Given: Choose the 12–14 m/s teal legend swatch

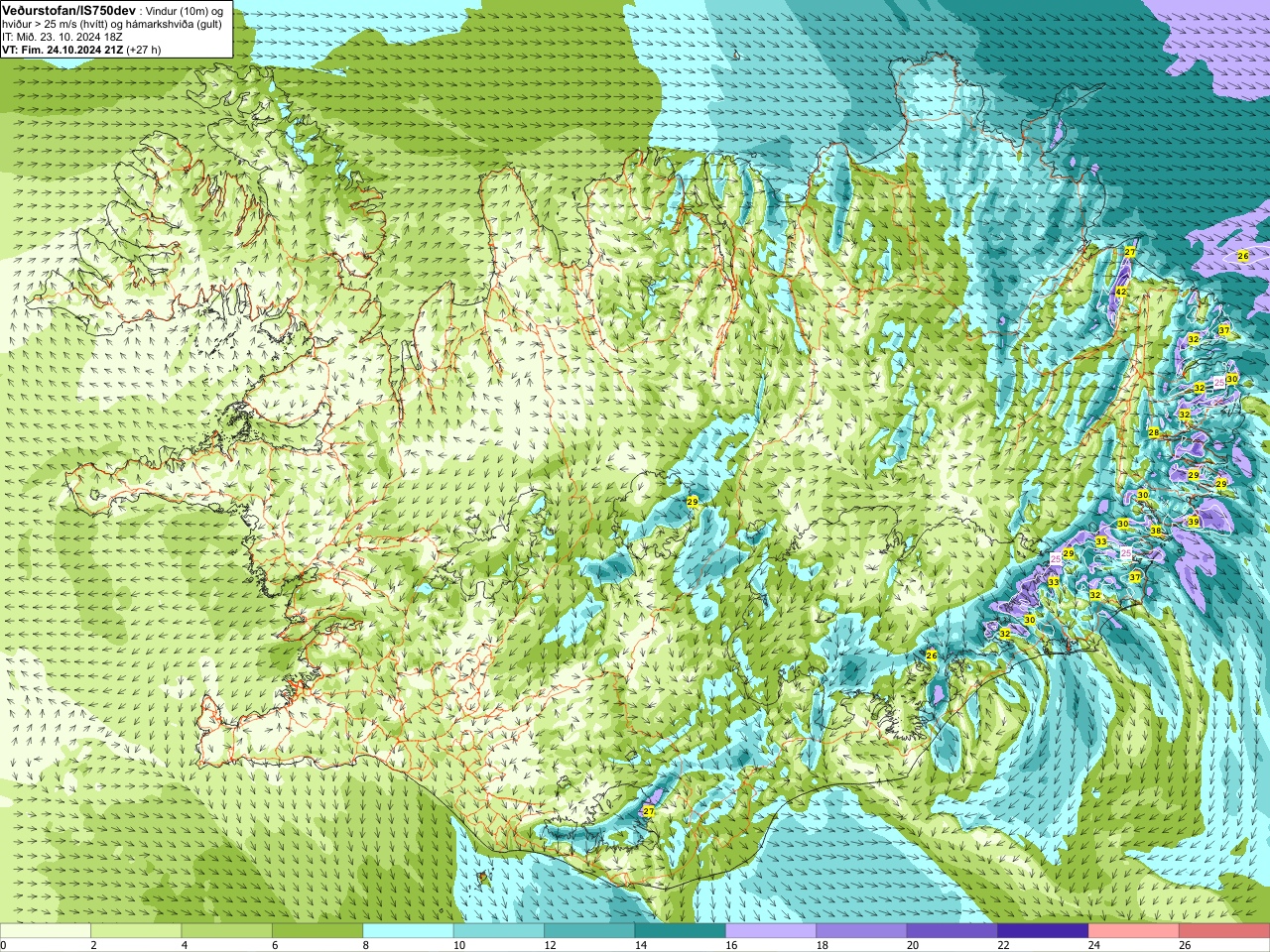Looking at the screenshot, I should point(589,931).
